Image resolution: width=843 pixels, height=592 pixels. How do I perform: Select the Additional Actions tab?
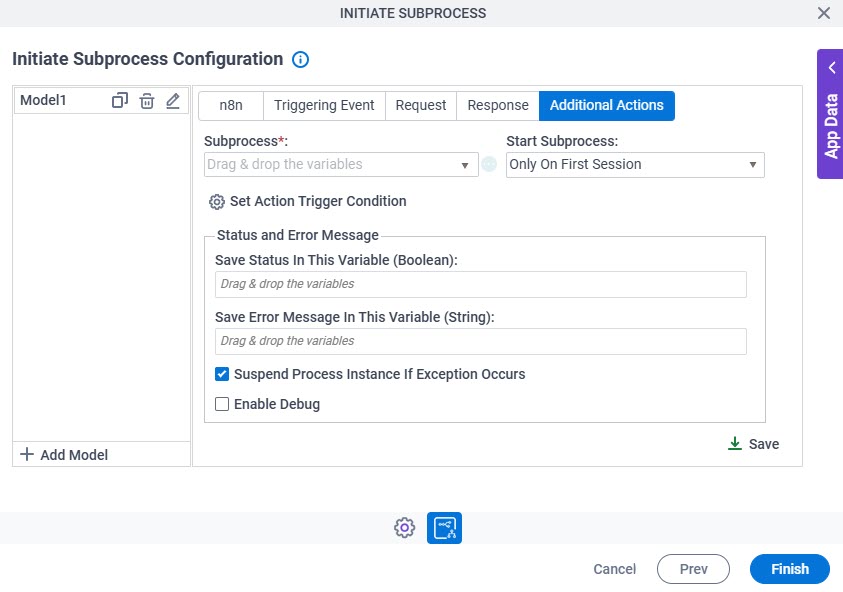click(606, 105)
